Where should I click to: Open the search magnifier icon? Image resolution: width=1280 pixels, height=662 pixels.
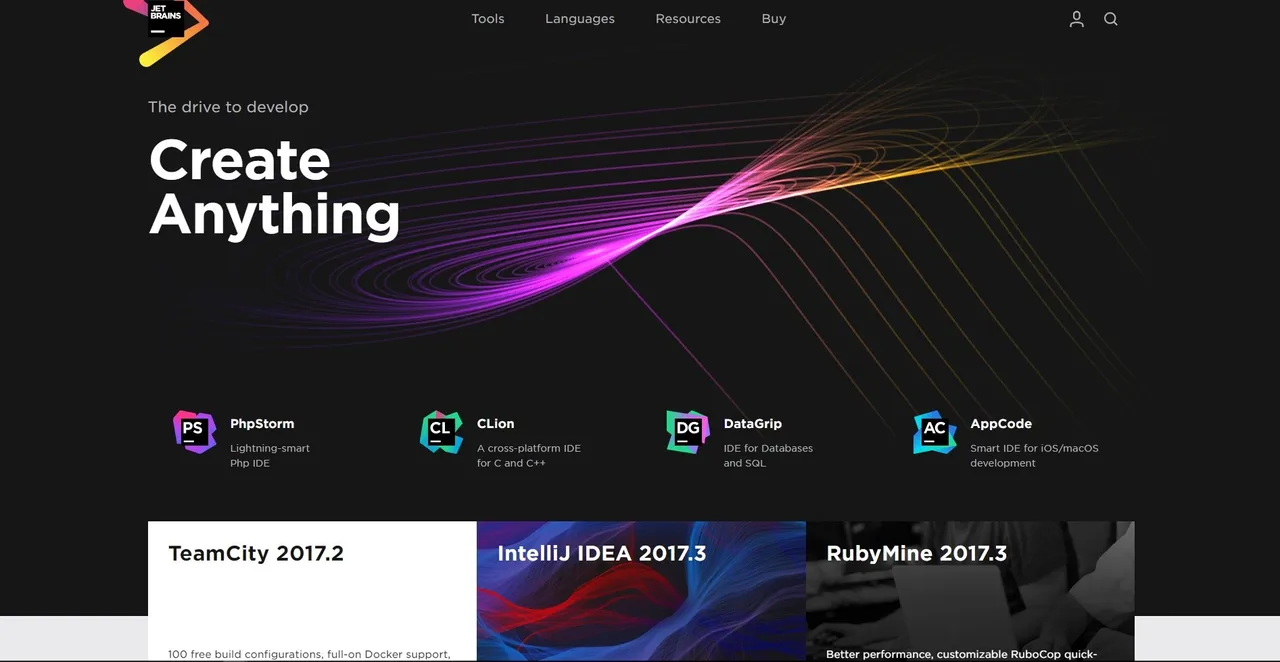pos(1111,19)
